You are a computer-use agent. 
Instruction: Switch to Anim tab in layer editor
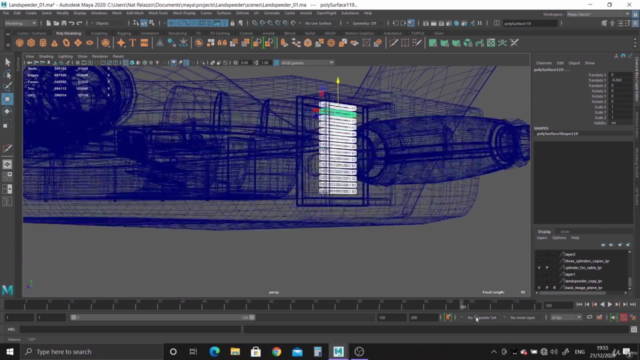(x=564, y=231)
